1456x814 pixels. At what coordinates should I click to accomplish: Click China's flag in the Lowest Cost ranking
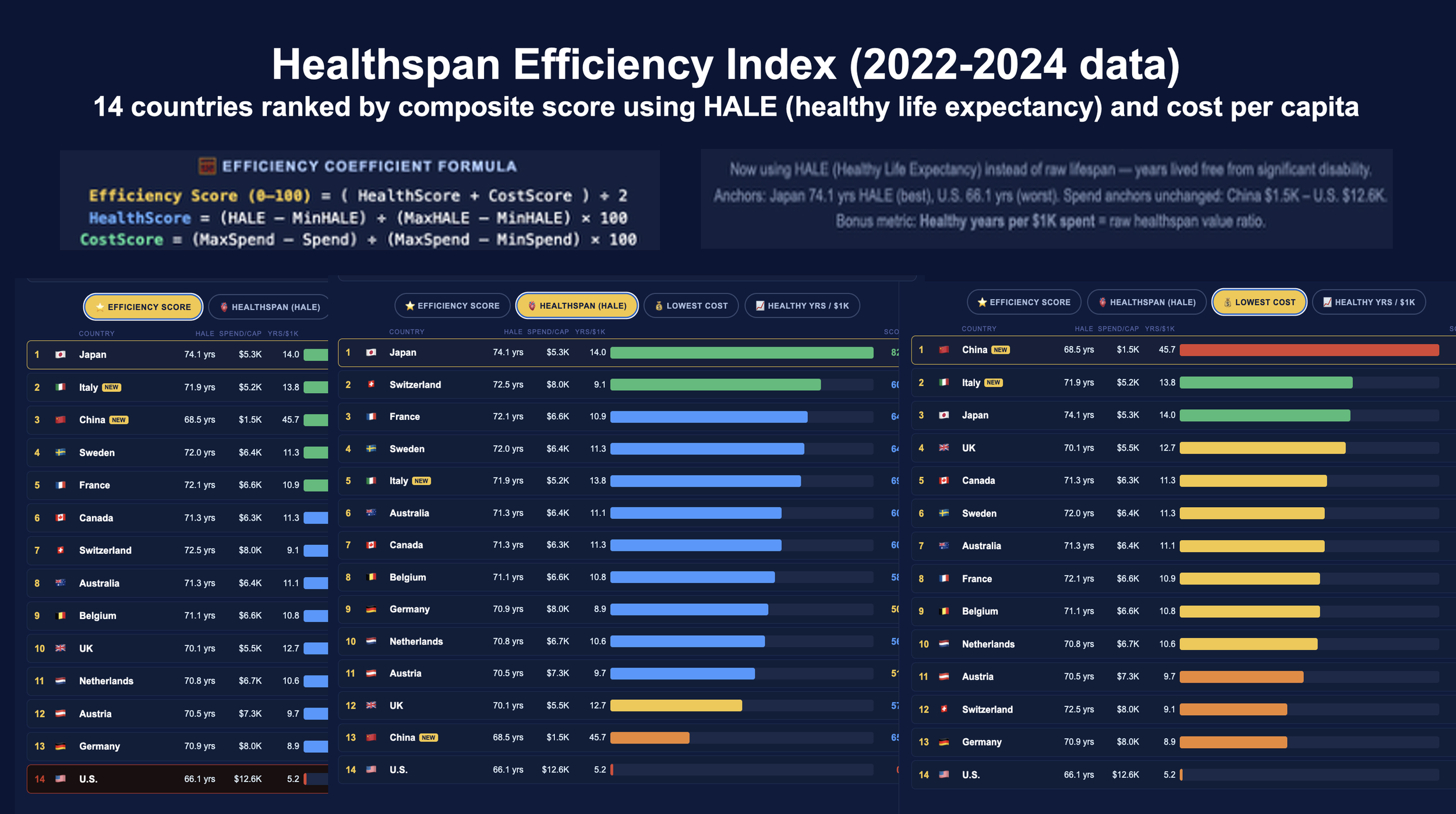click(944, 350)
